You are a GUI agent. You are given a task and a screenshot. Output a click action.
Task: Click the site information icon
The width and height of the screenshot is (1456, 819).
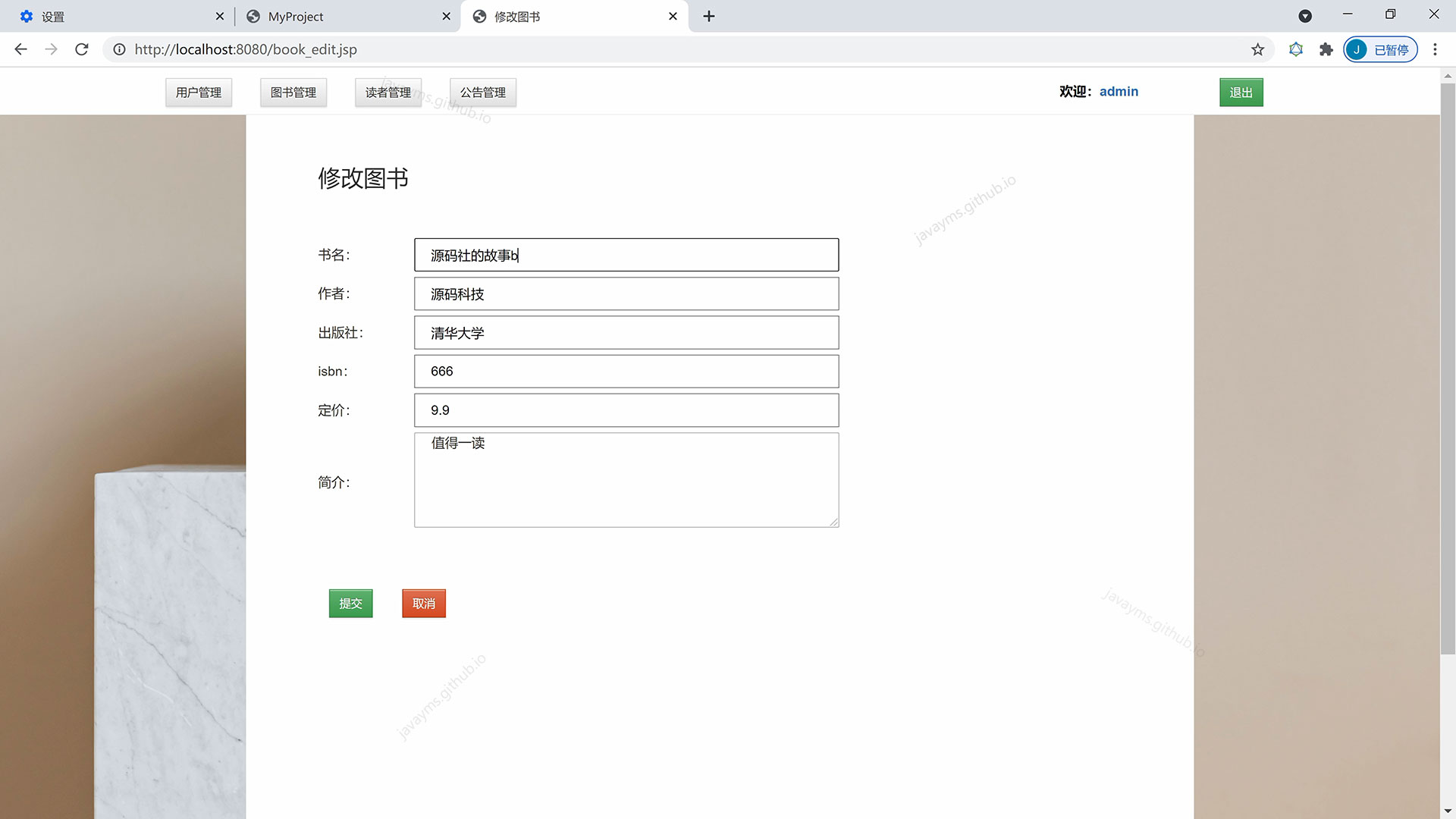(119, 49)
